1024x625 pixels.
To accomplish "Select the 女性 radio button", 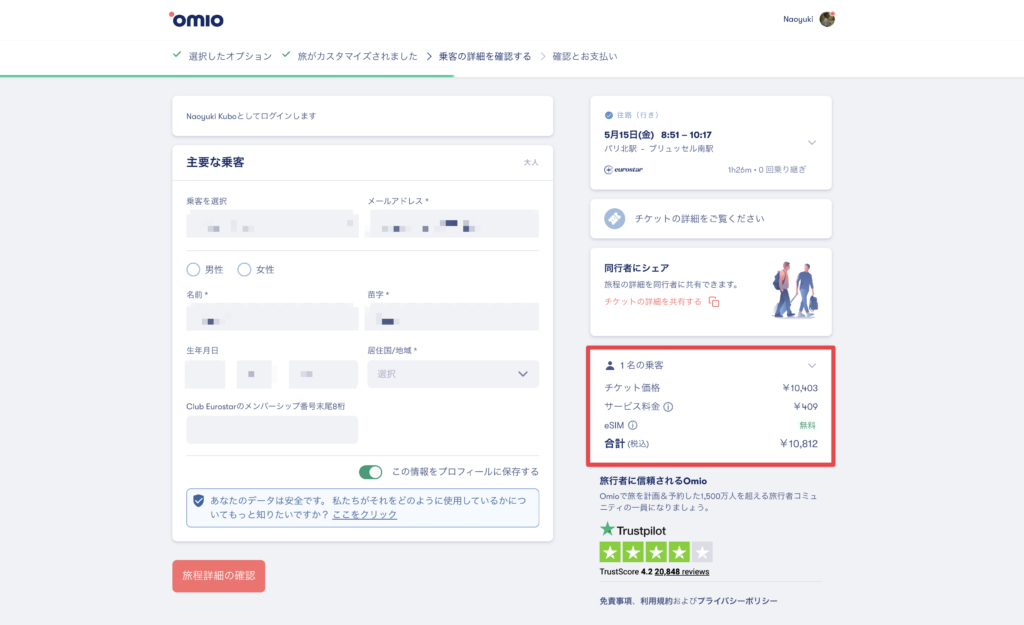I will (244, 269).
